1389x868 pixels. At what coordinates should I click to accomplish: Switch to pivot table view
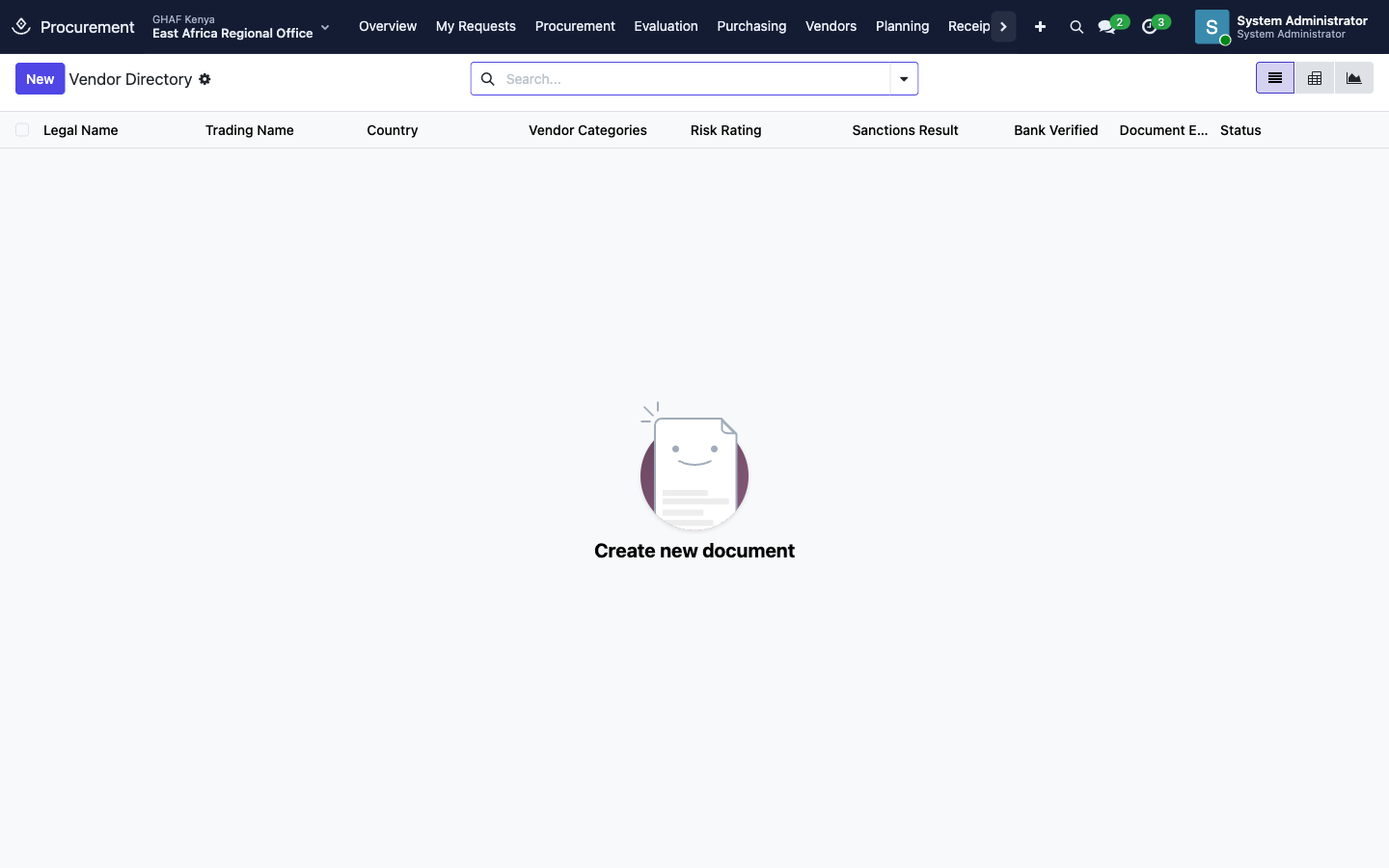coord(1315,78)
